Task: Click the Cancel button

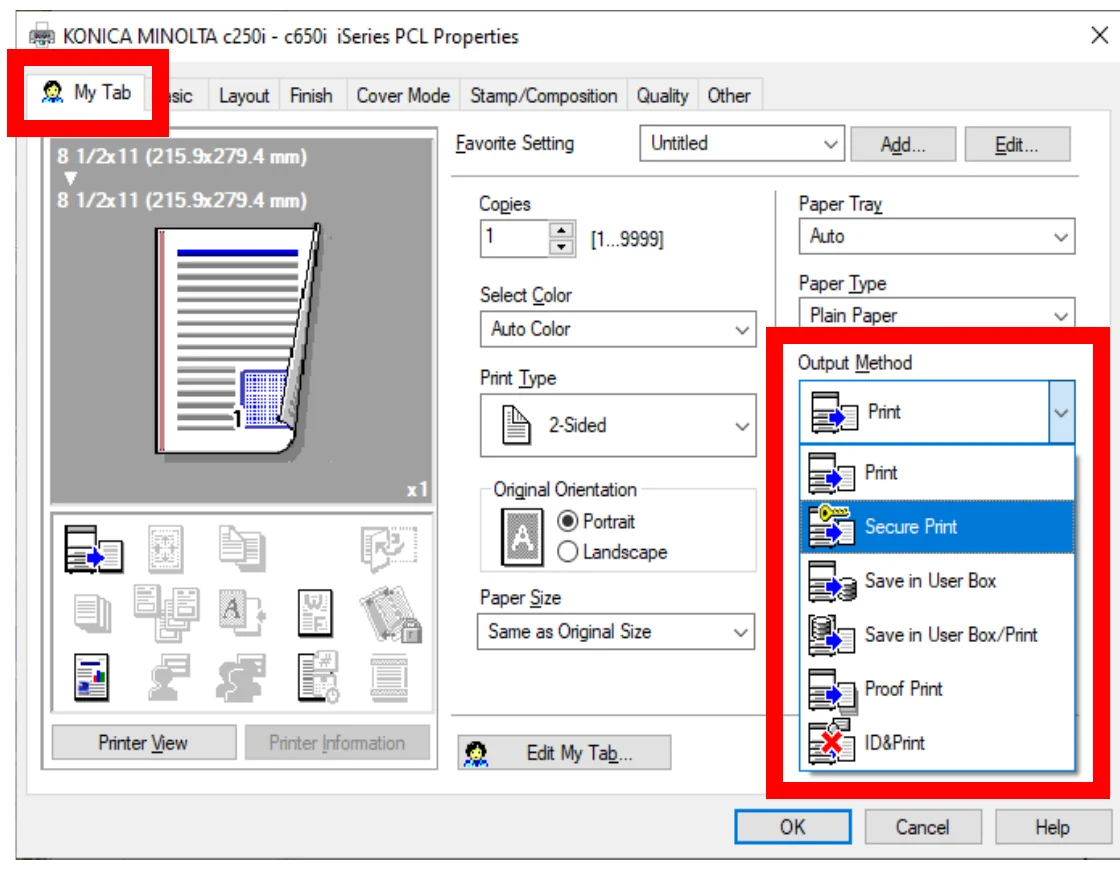Action: [x=923, y=827]
